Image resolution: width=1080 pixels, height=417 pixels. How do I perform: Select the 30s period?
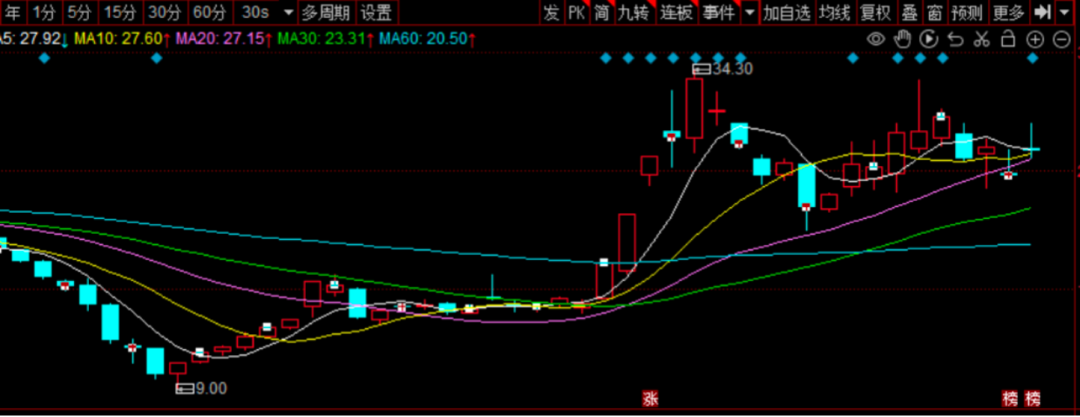pos(256,12)
